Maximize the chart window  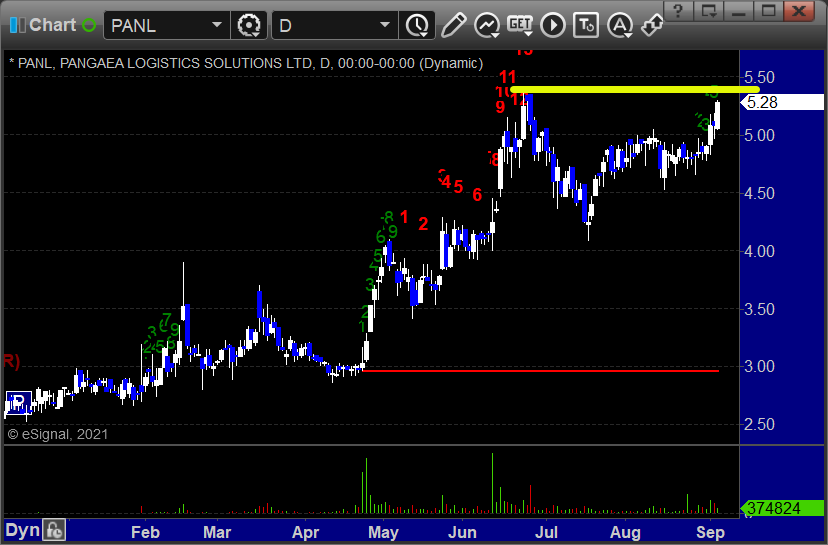(768, 10)
